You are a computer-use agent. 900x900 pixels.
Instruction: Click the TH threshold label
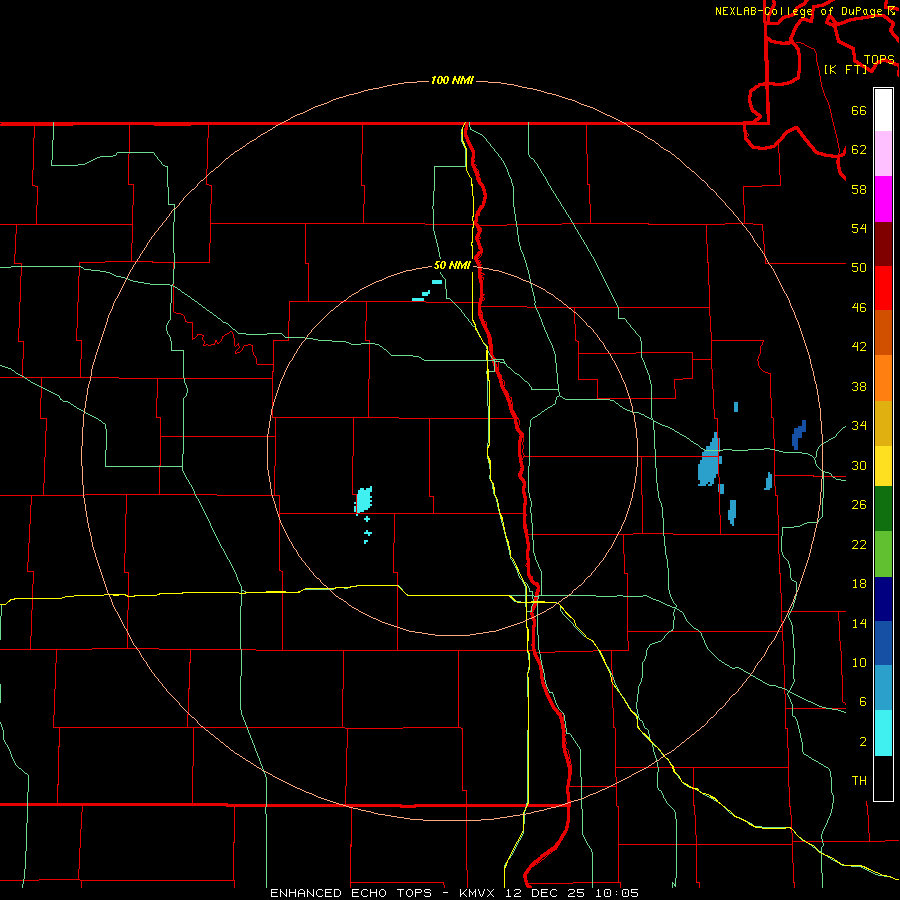pyautogui.click(x=859, y=781)
